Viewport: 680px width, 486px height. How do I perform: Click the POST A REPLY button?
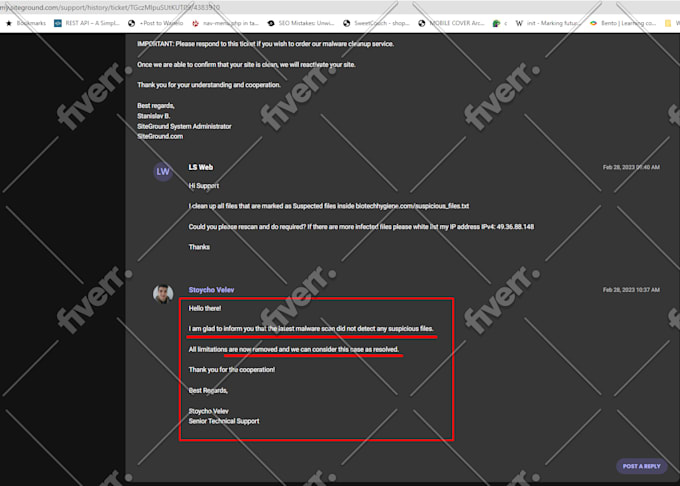[641, 466]
